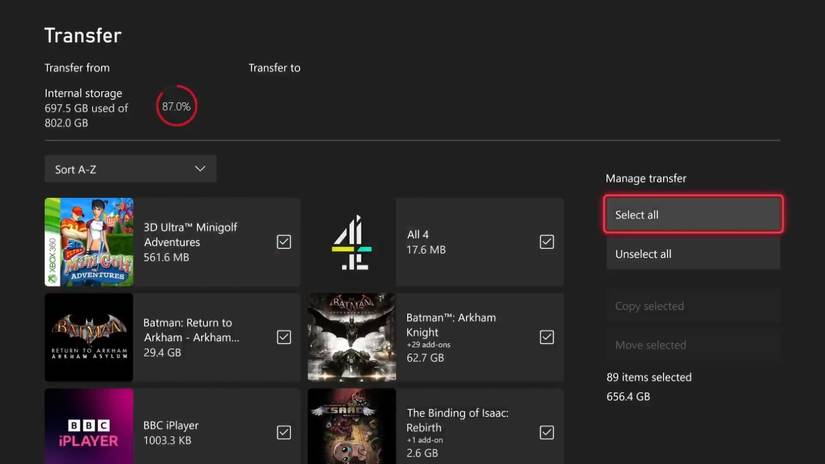Screen dimensions: 825x464
Task: Click the Transfer page title
Action: point(83,35)
